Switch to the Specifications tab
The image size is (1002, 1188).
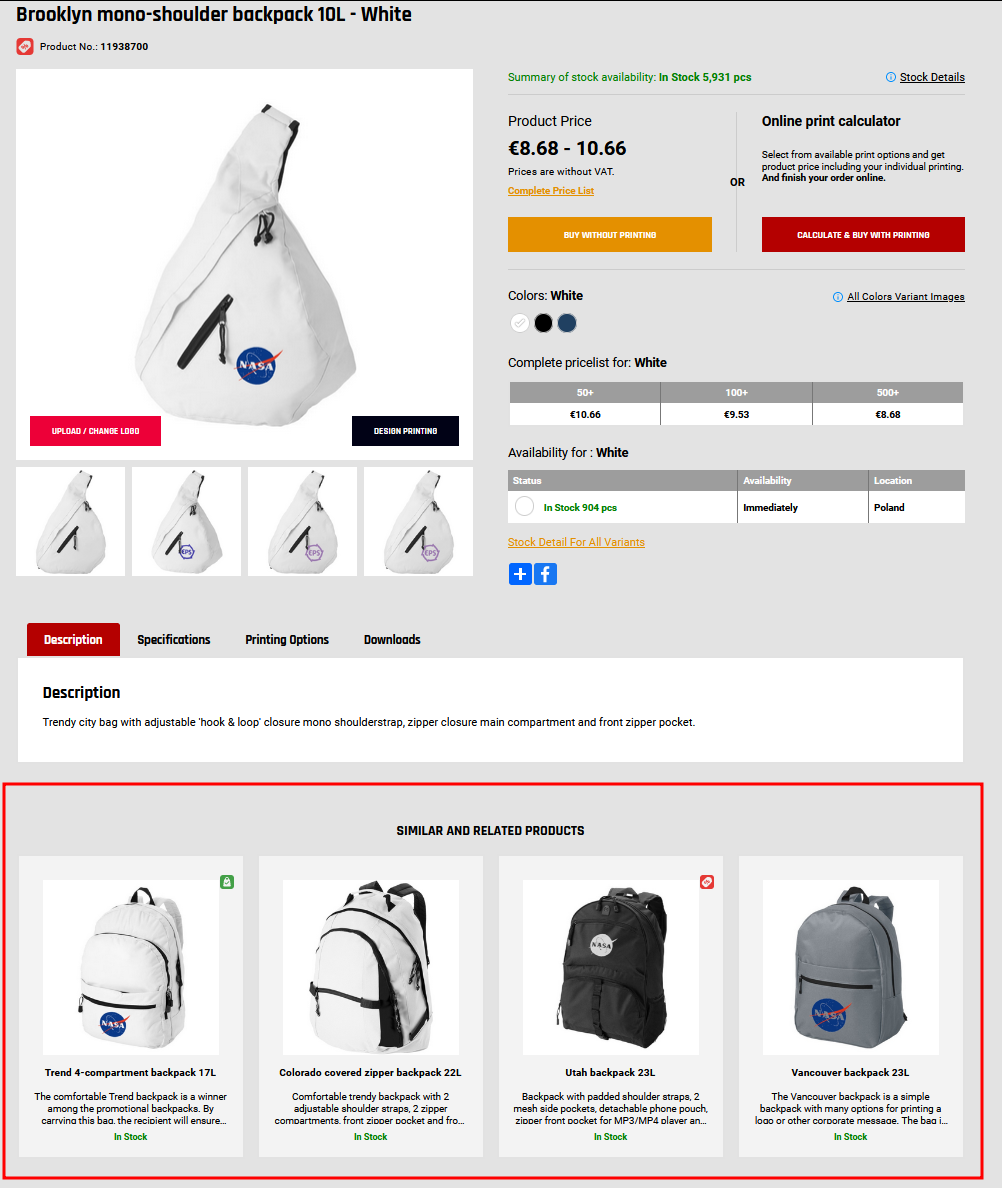[173, 639]
